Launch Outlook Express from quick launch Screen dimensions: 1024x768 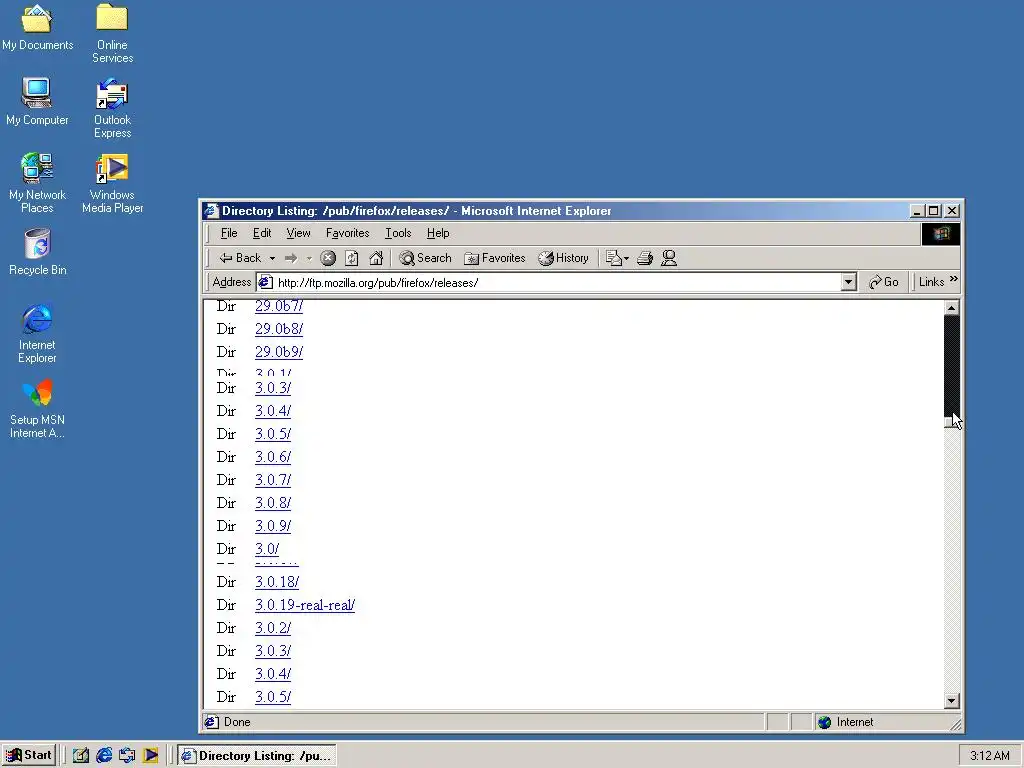(x=127, y=756)
